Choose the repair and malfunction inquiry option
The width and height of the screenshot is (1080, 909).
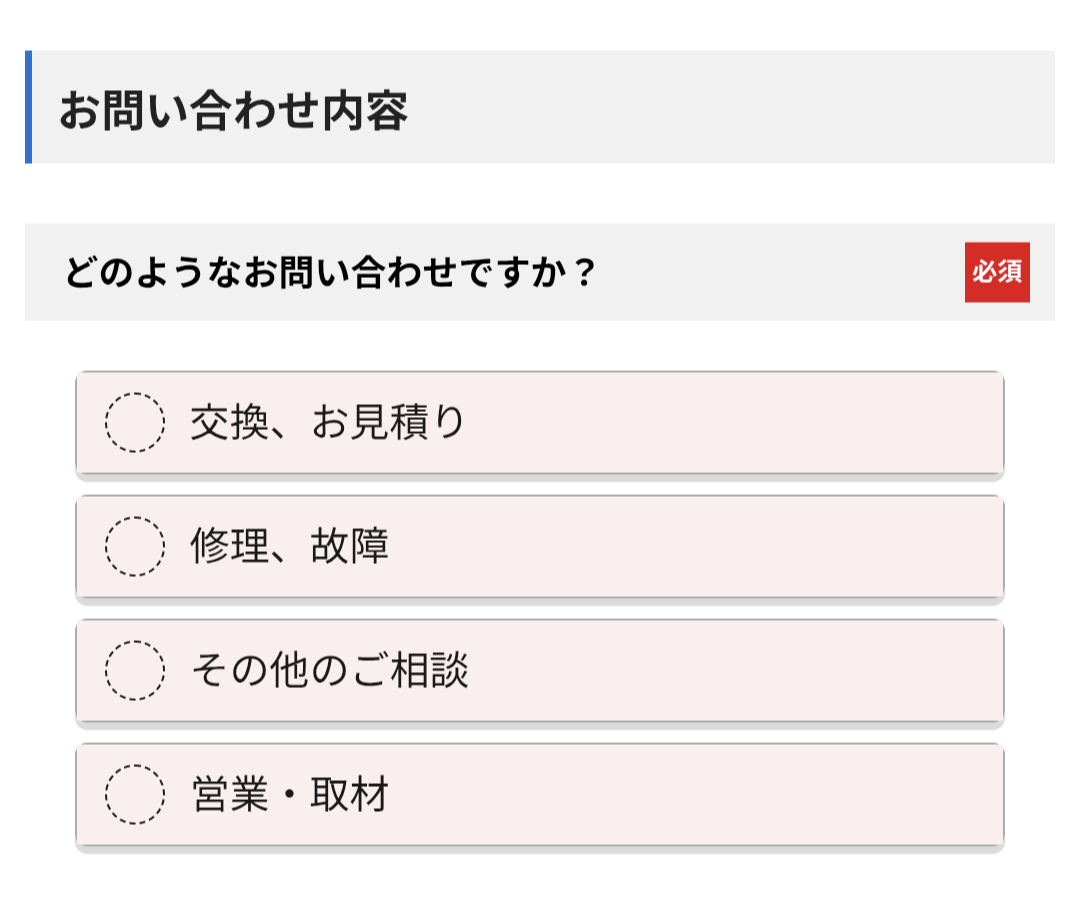tap(540, 547)
